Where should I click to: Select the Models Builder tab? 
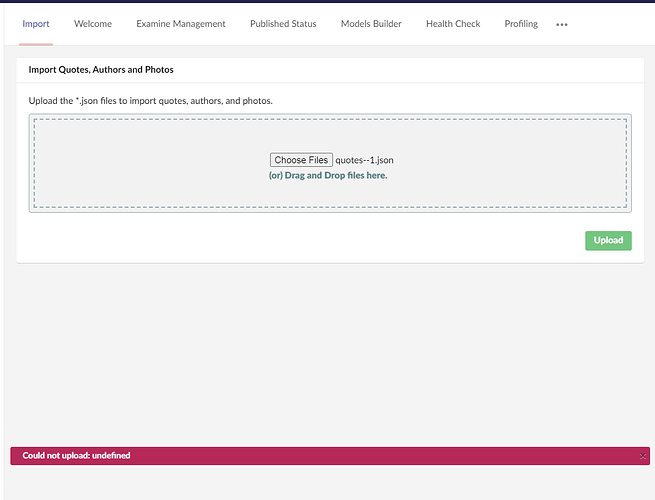pyautogui.click(x=371, y=24)
